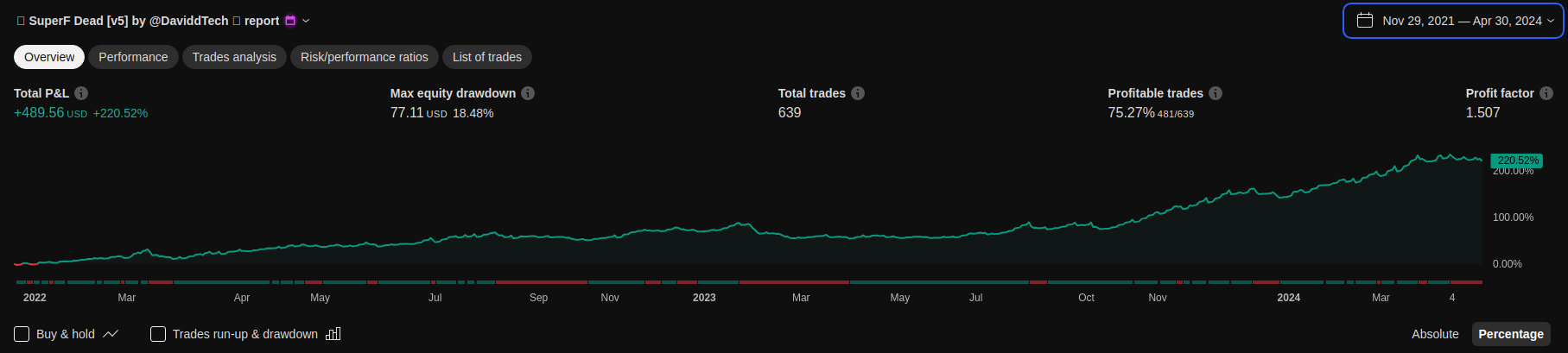Tick the Trades run-up & drawdown checkbox
The width and height of the screenshot is (1568, 353).
[x=158, y=334]
